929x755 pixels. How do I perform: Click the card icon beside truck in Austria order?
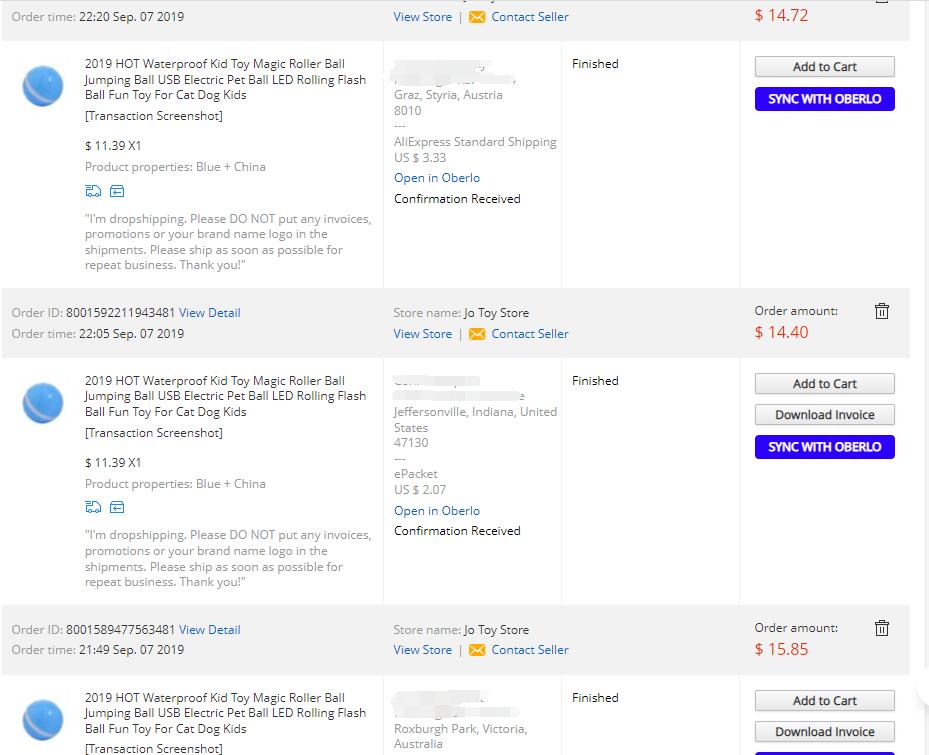117,191
